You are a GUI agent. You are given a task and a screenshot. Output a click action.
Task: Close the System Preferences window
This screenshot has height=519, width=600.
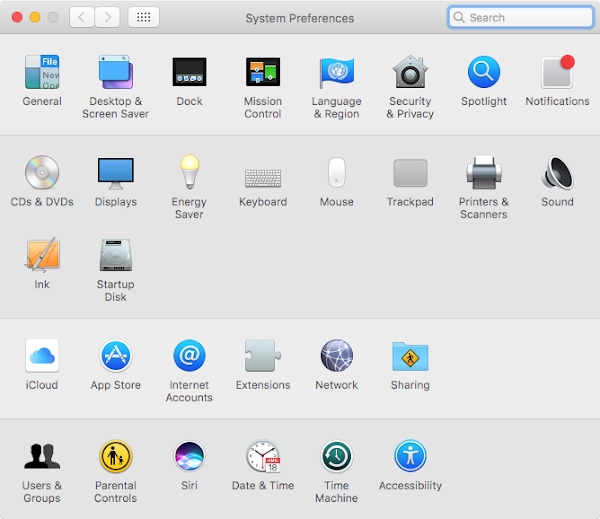[x=17, y=17]
